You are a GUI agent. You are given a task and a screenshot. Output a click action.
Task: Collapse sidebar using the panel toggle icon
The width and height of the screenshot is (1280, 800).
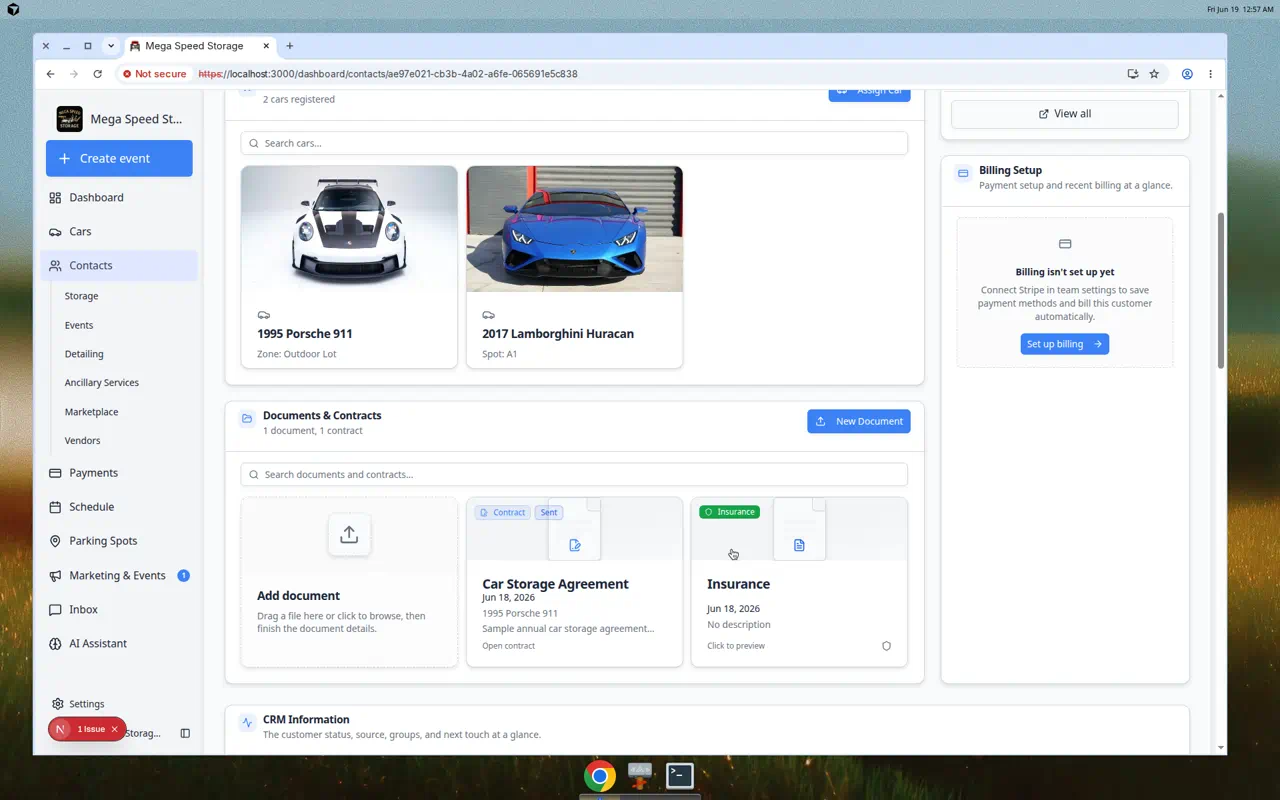tap(185, 733)
